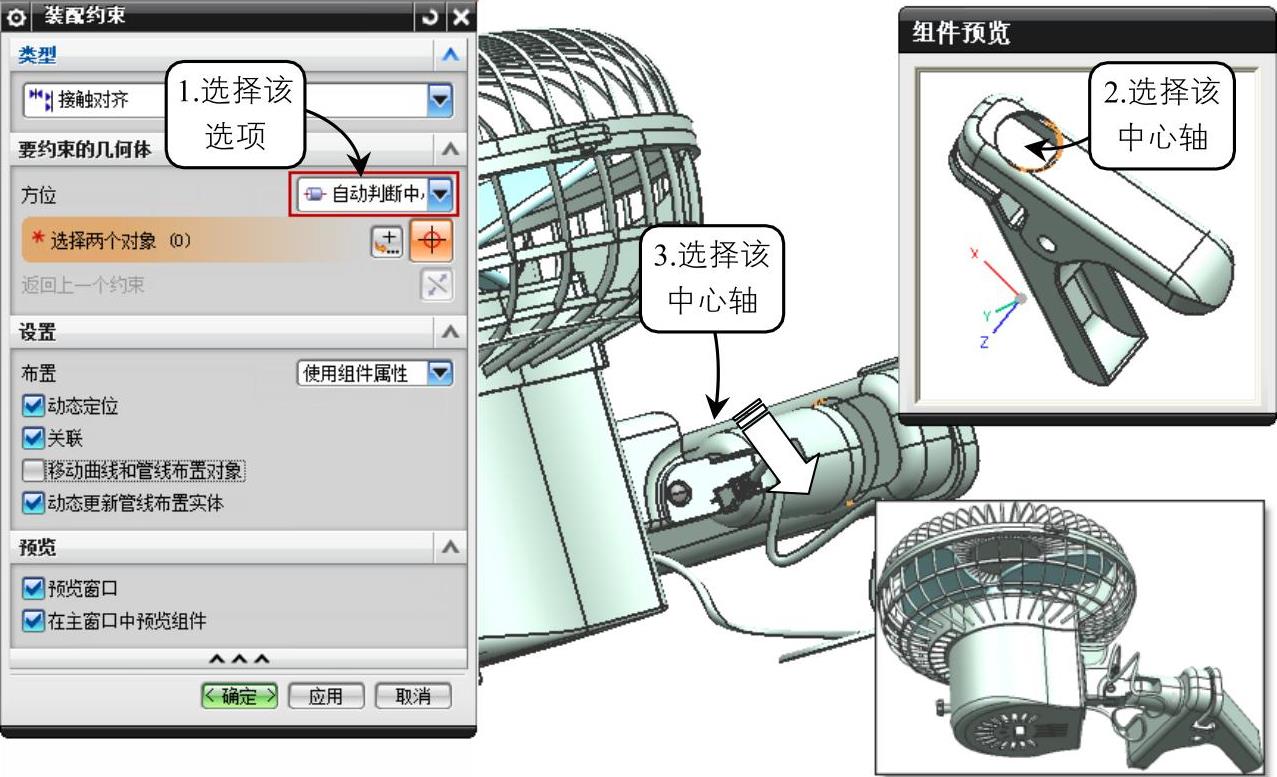Collapse the 预览 section
Viewport: 1277px width, 777px height.
[451, 547]
